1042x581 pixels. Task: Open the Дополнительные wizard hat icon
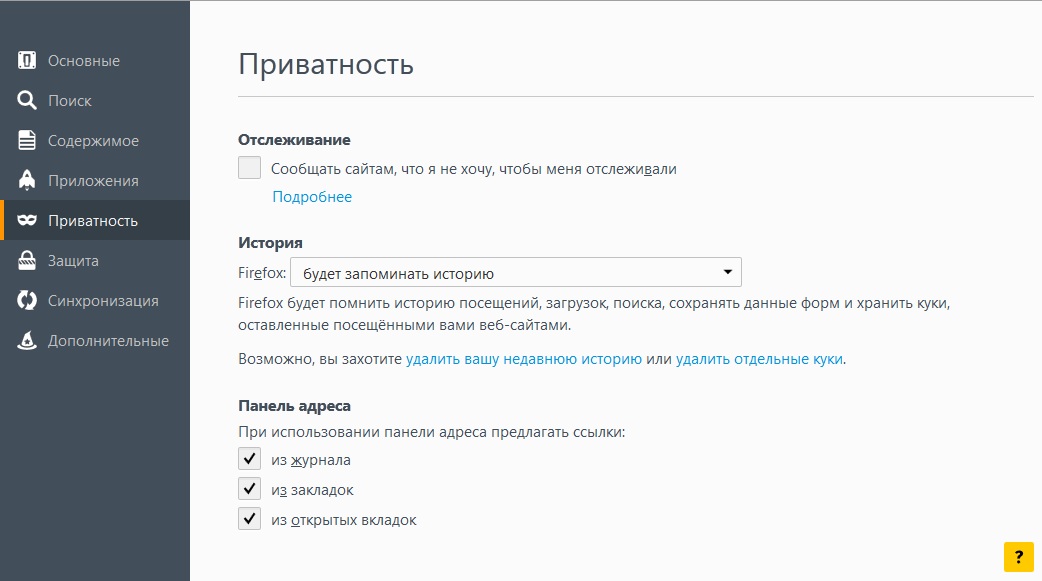point(27,340)
